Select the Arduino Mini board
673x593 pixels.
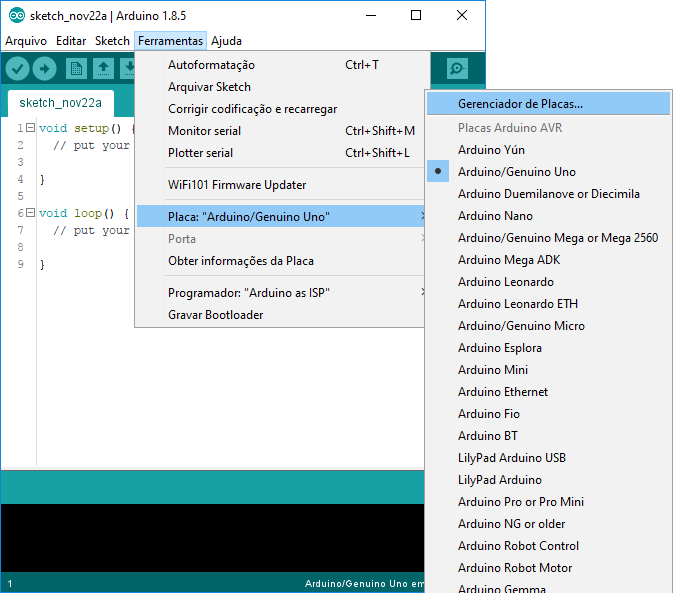click(x=549, y=369)
